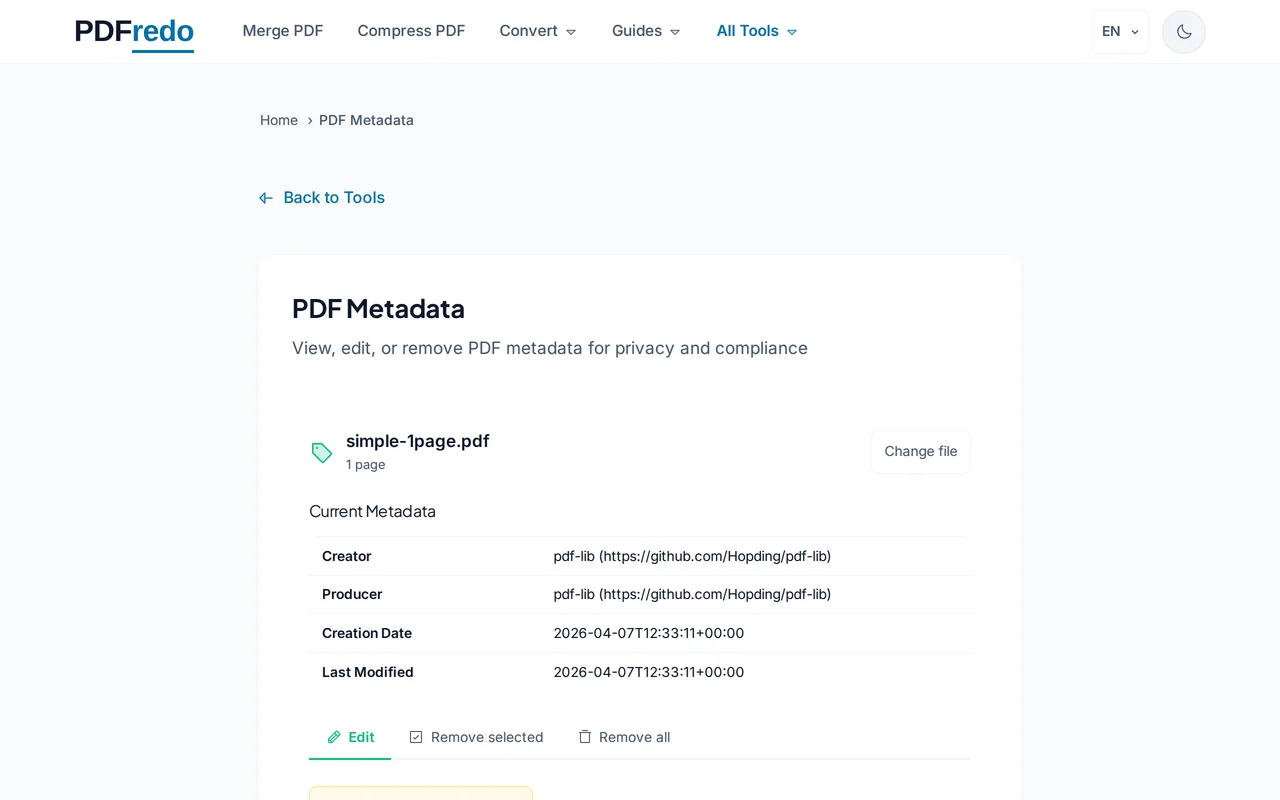Select the Creator metadata row

640,556
